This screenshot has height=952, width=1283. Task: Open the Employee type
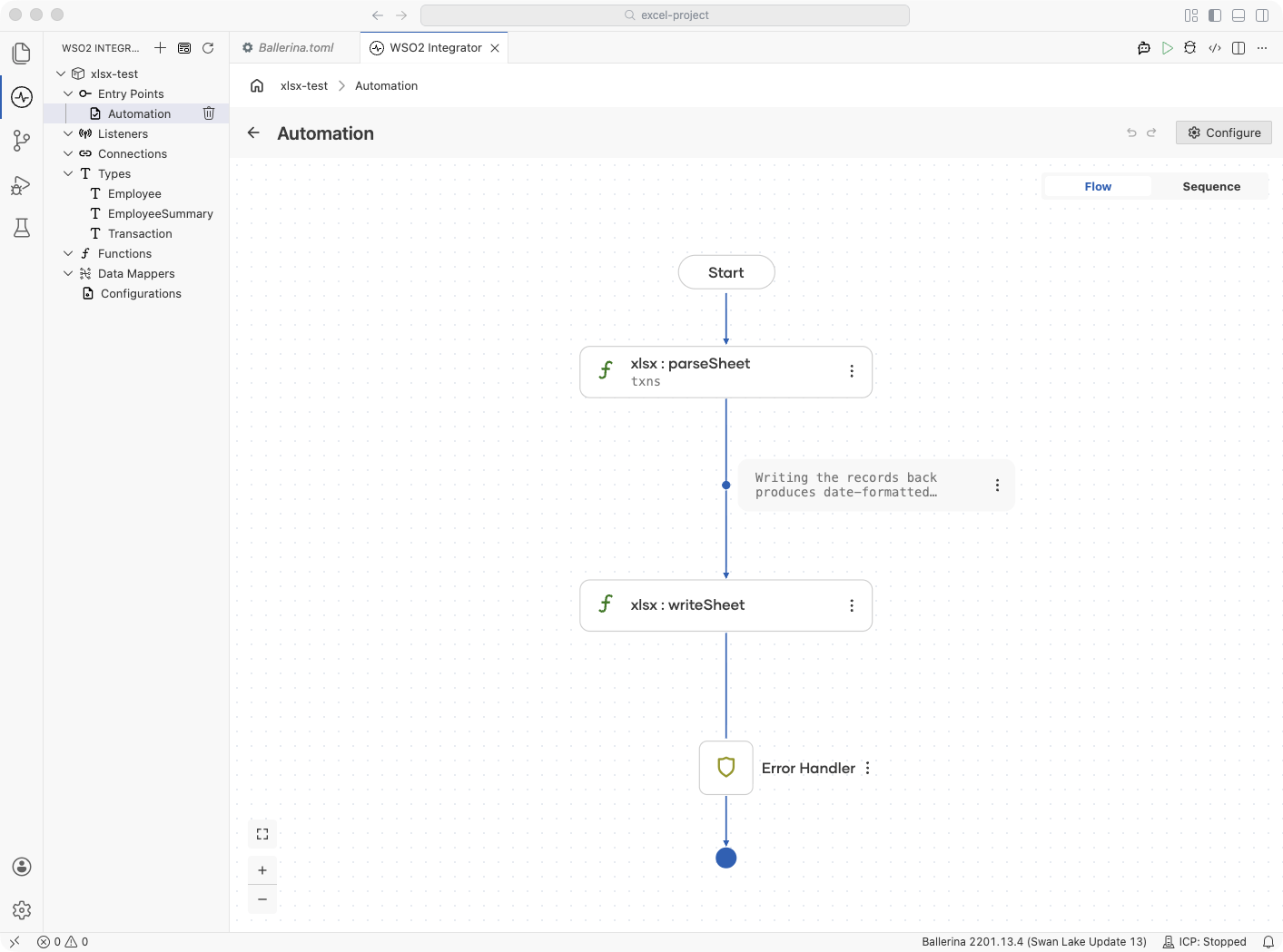point(134,193)
